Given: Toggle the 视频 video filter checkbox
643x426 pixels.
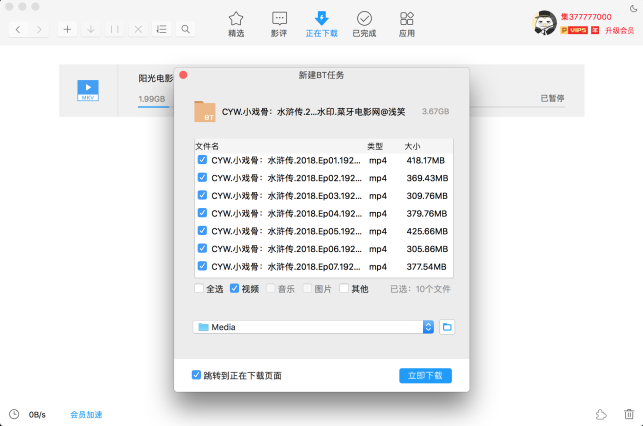Looking at the screenshot, I should (235, 289).
